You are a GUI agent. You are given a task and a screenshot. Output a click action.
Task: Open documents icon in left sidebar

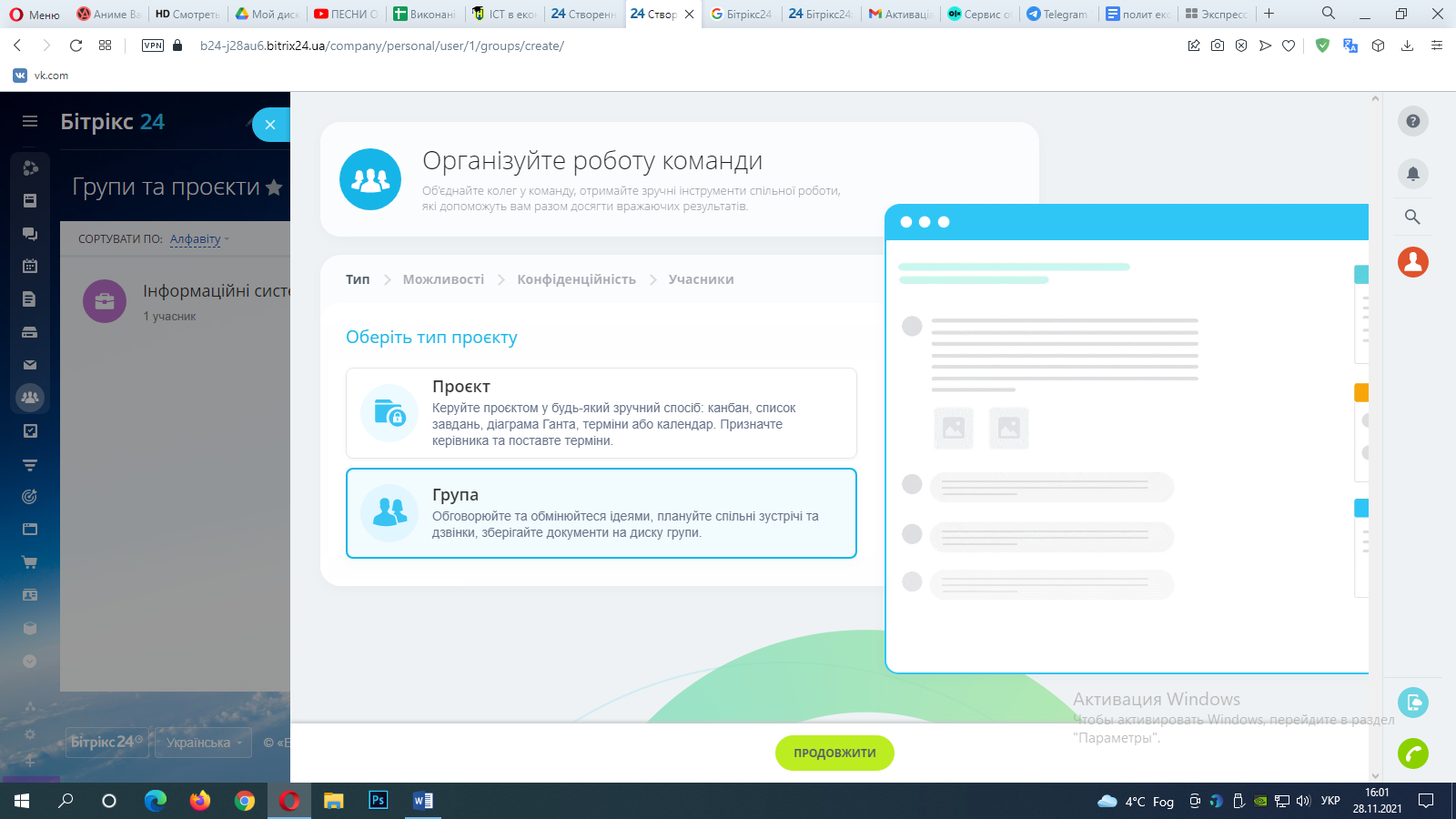coord(30,298)
